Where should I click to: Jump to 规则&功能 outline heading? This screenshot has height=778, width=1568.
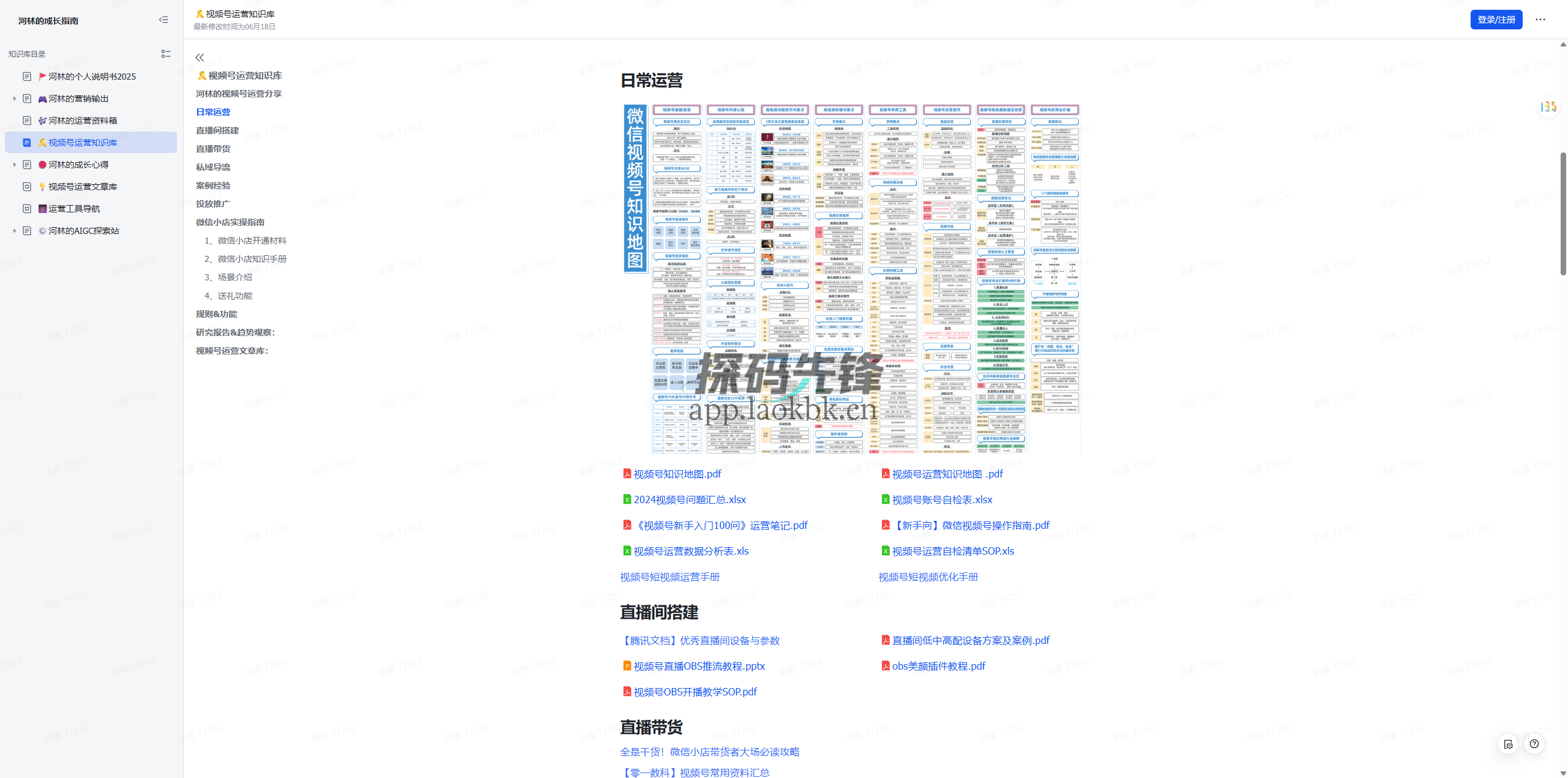tap(216, 314)
